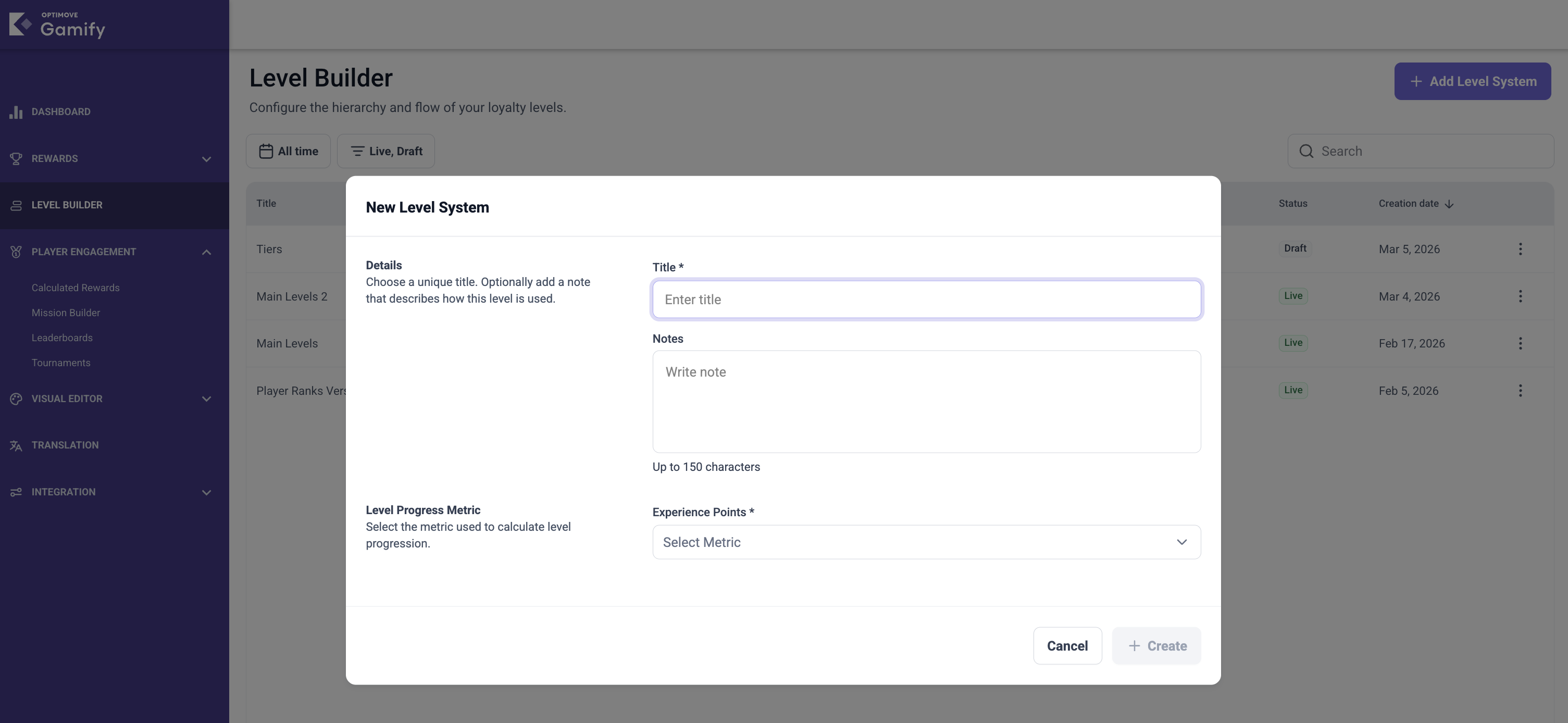Open the Select Metric dropdown
Screen dimensions: 1568x723
[x=926, y=542]
